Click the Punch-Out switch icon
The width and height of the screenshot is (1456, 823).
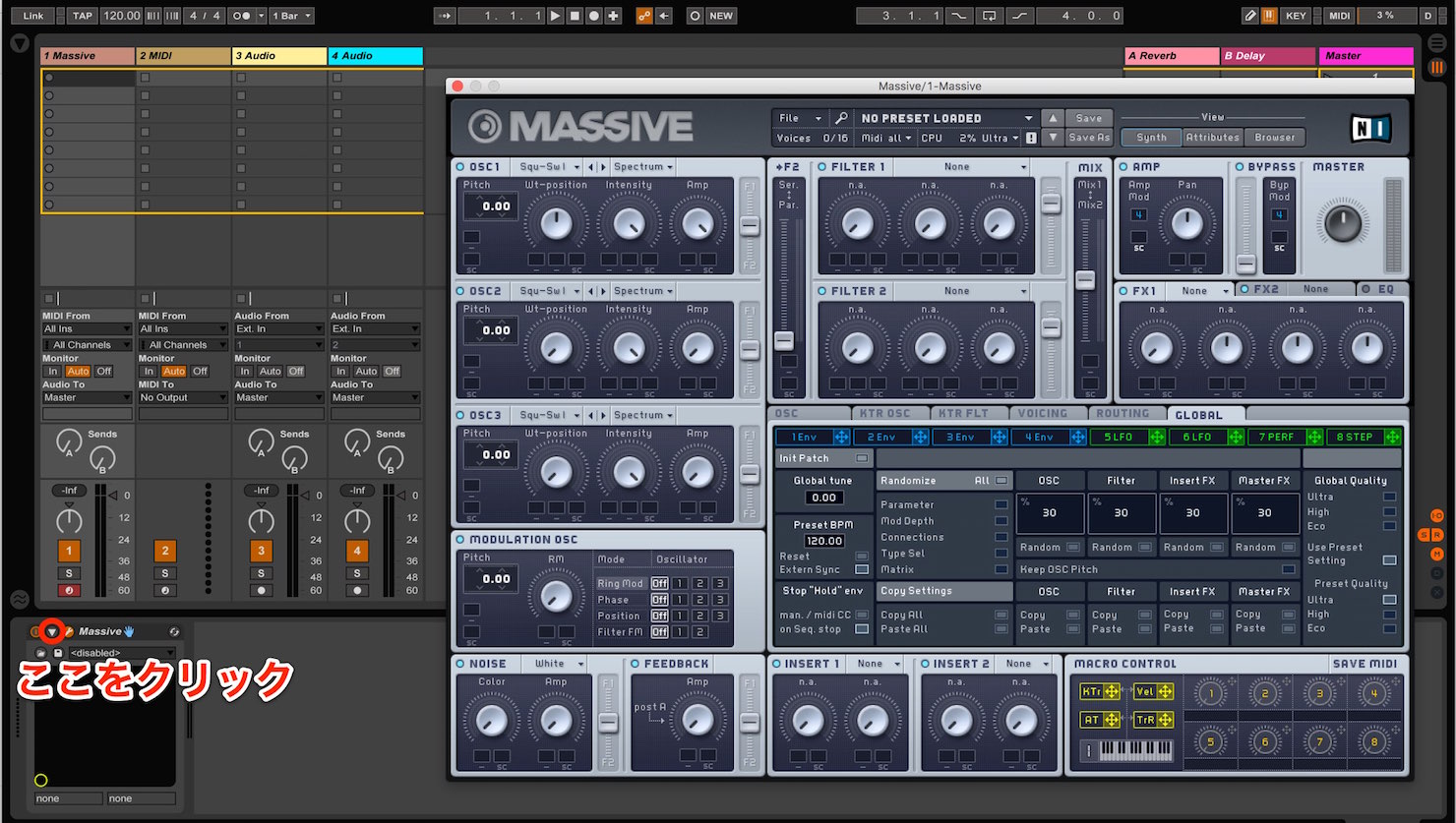click(x=1021, y=16)
